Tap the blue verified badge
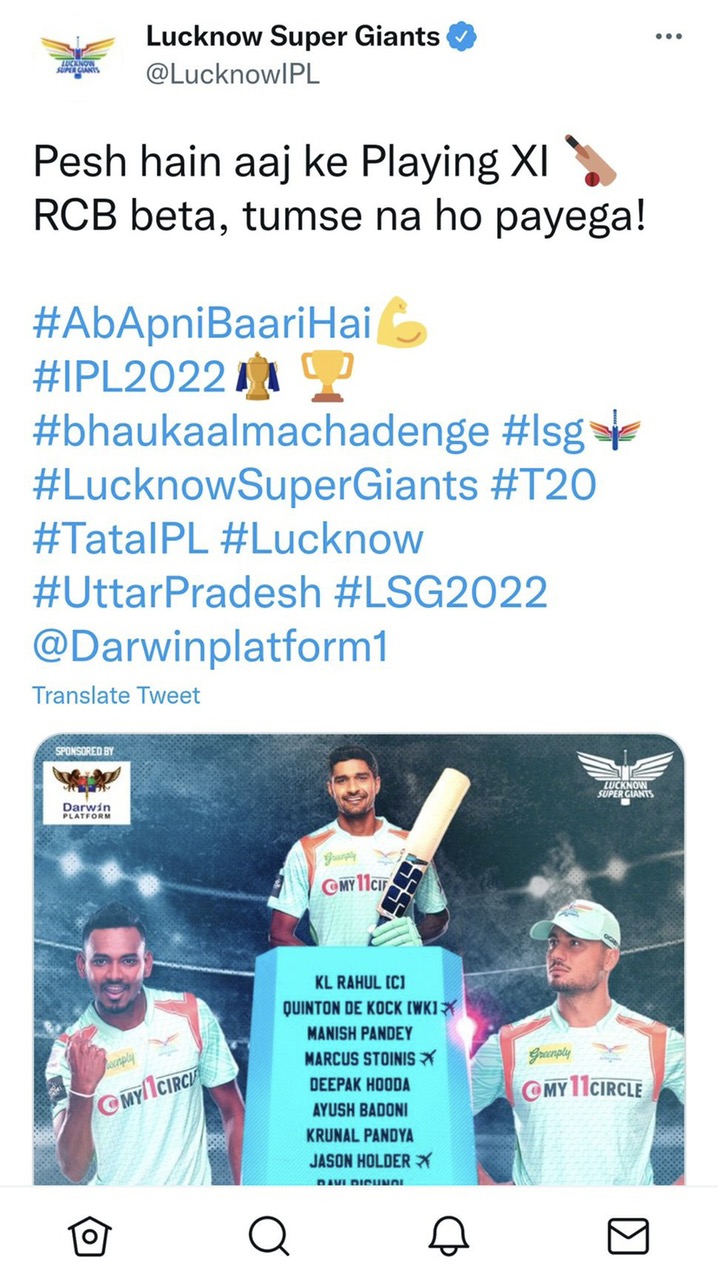718x1280 pixels. pos(461,38)
